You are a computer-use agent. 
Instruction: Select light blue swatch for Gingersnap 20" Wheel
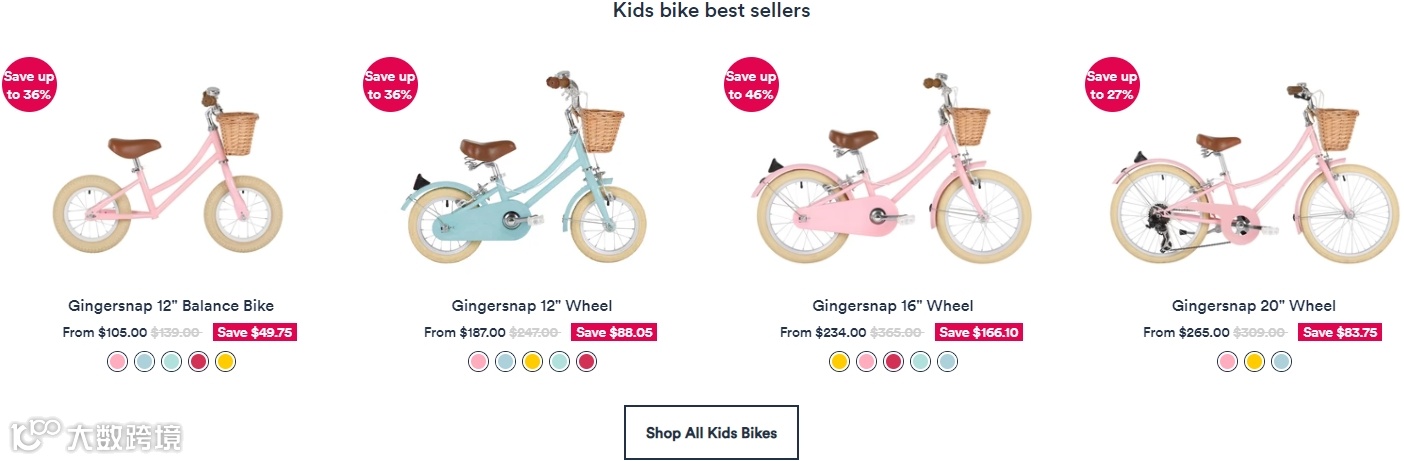coord(1281,361)
